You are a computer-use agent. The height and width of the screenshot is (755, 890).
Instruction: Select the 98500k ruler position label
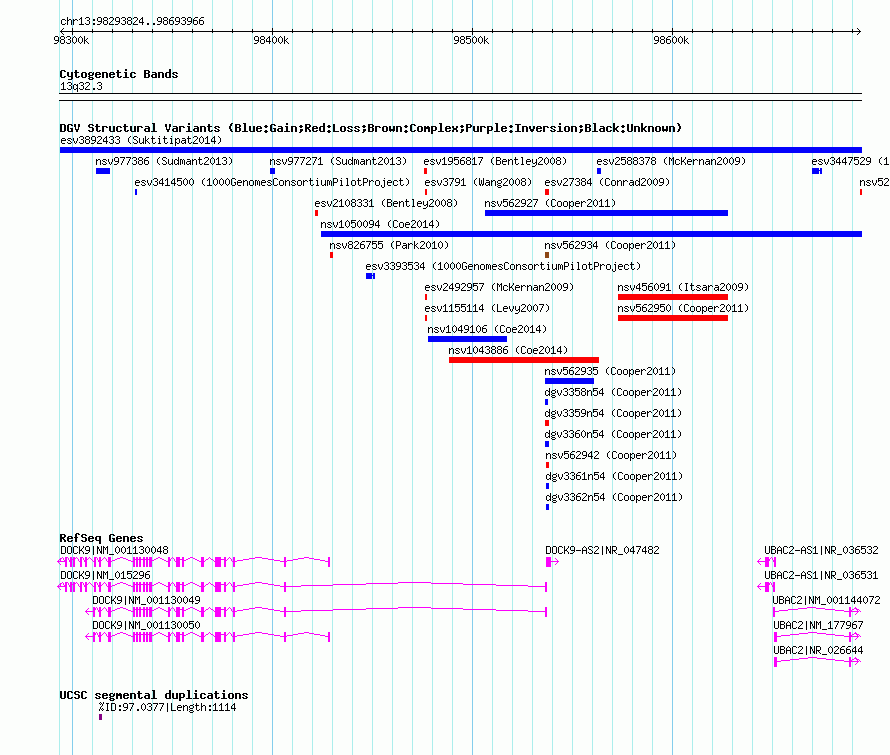pyautogui.click(x=471, y=40)
